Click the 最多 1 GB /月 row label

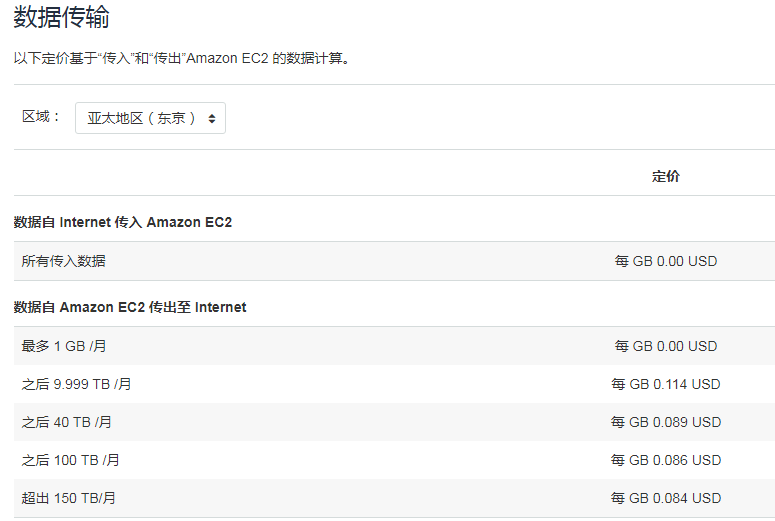point(64,346)
